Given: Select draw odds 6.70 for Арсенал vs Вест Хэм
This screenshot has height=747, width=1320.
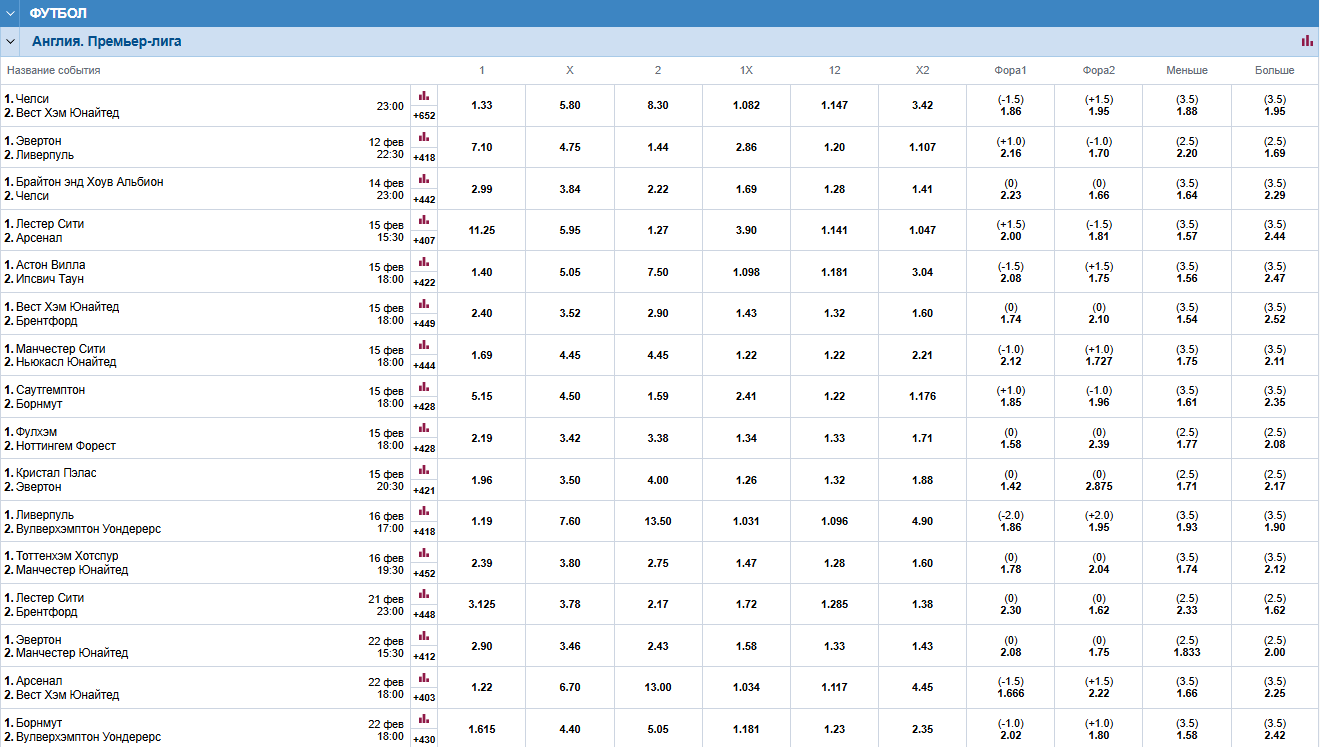Looking at the screenshot, I should 570,688.
